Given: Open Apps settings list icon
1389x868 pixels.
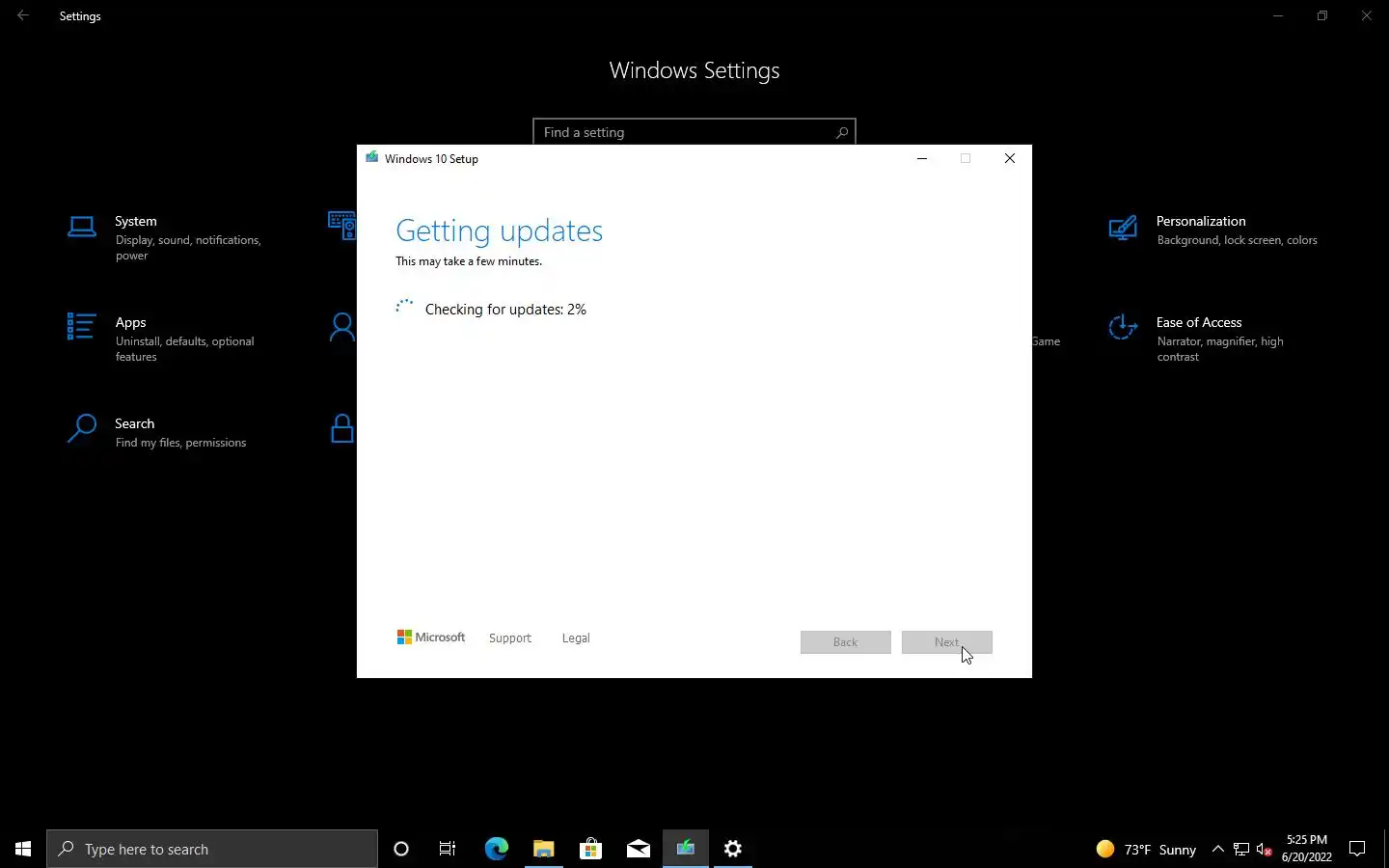Looking at the screenshot, I should pos(81,327).
